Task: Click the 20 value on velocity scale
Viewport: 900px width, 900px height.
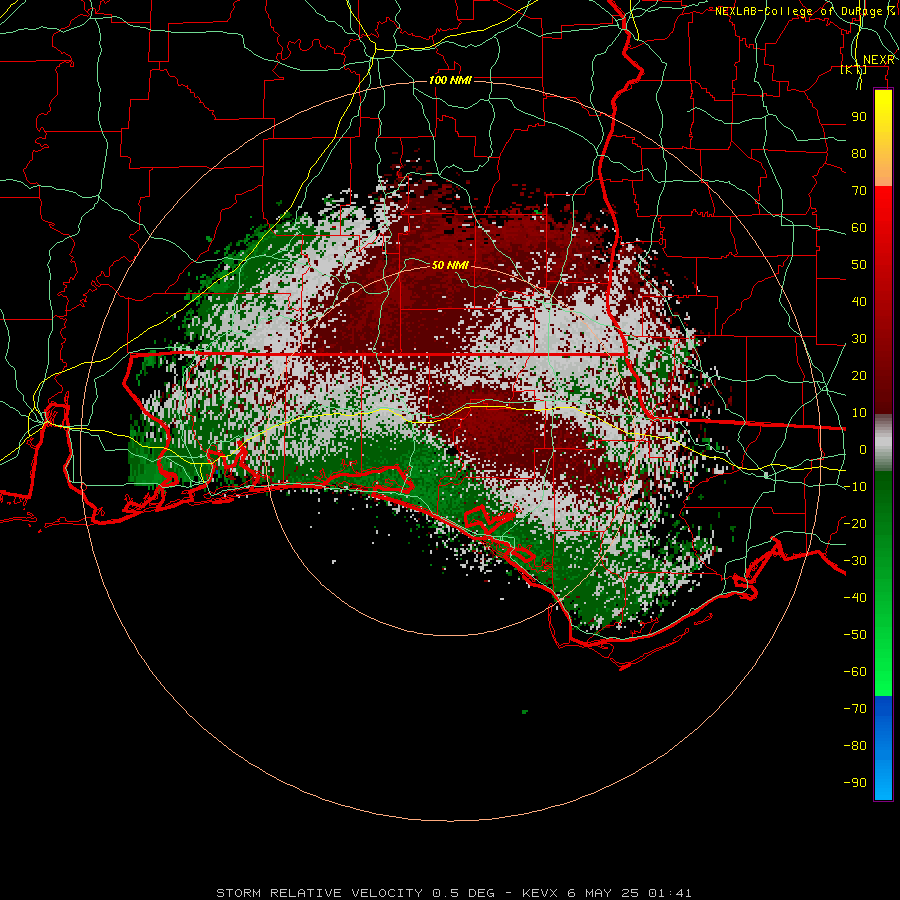Action: 859,375
